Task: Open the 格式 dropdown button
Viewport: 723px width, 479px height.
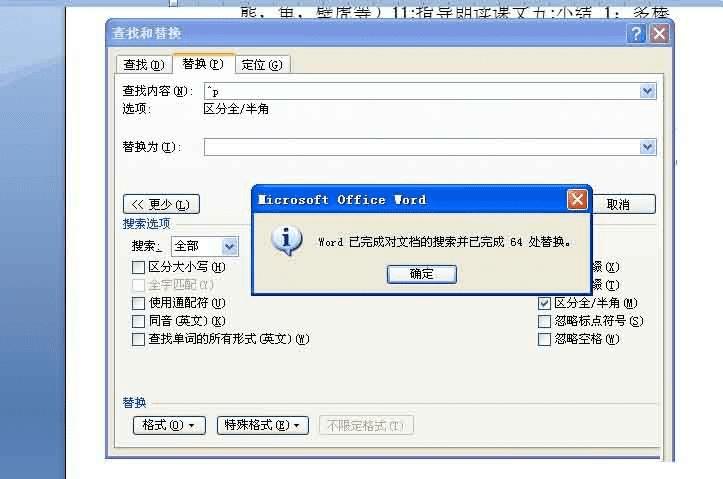Action: 169,425
